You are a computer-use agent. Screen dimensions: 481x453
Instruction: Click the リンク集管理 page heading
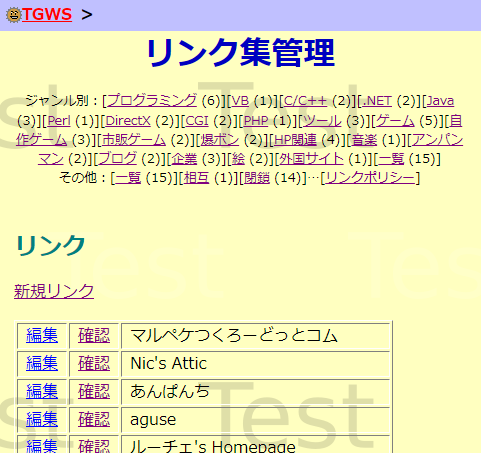tap(240, 53)
